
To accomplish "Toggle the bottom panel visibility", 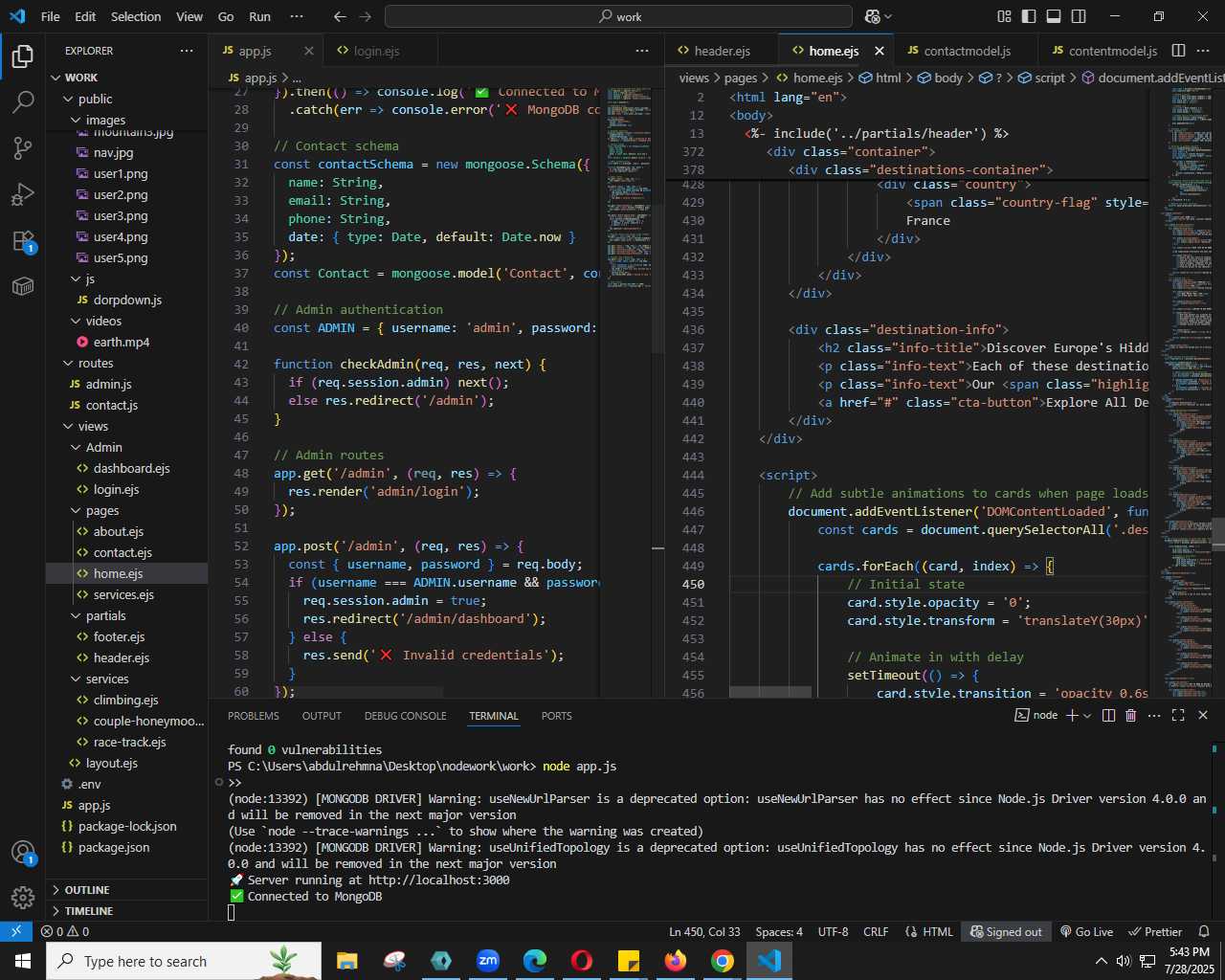I will (x=1054, y=16).
